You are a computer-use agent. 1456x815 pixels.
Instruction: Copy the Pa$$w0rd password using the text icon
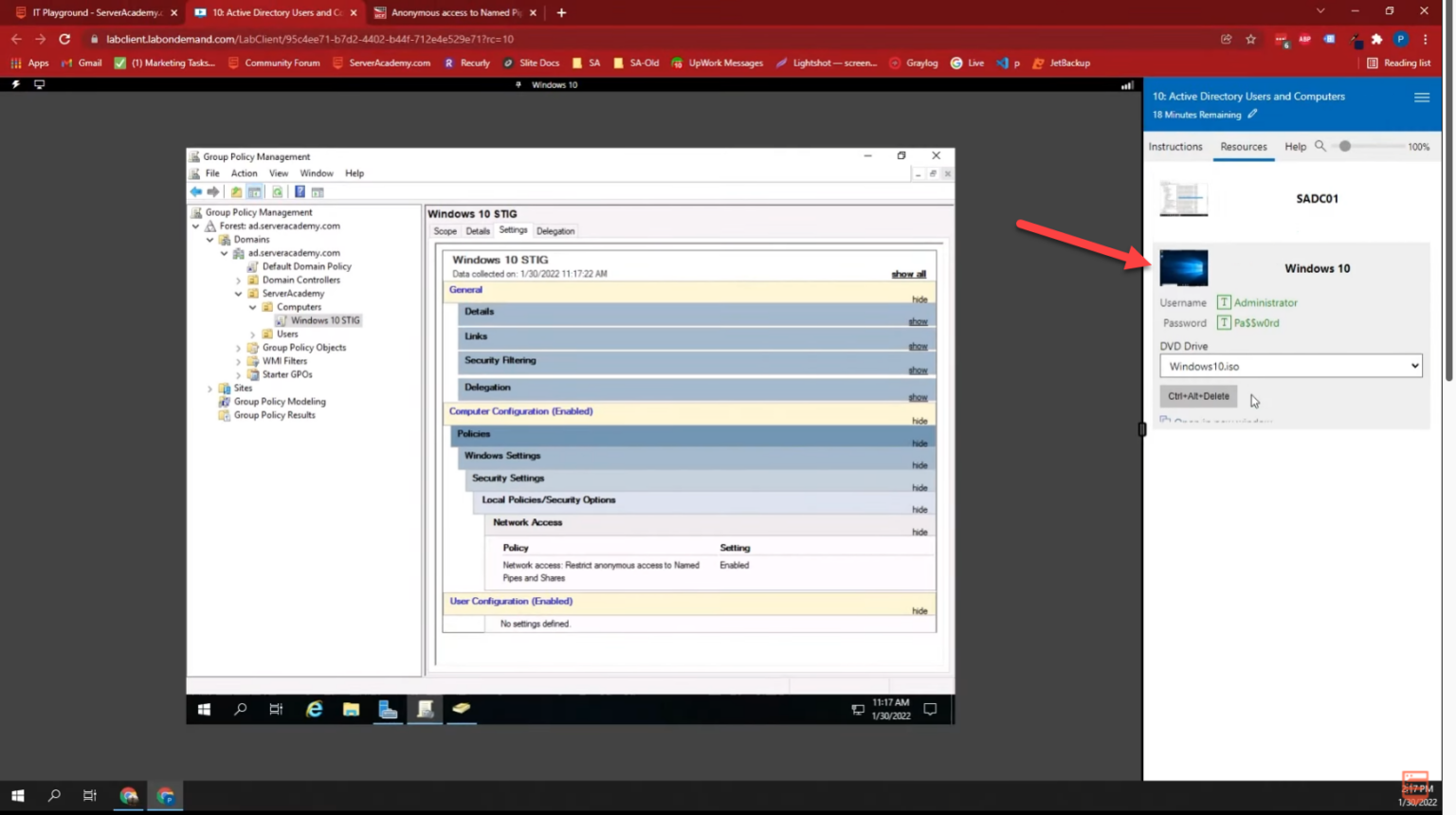(1224, 322)
